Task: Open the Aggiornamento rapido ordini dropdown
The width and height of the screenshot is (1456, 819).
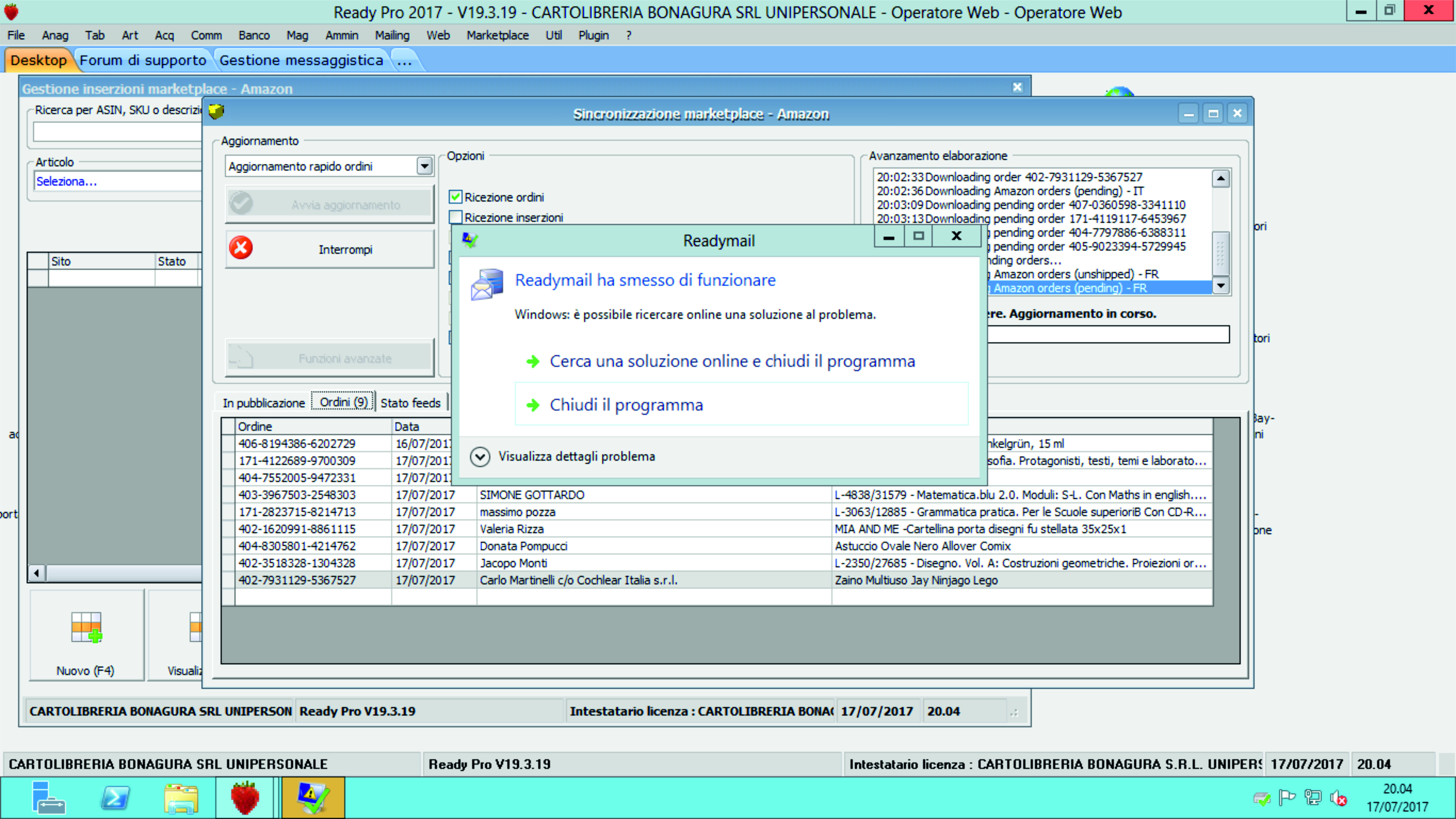Action: click(x=424, y=166)
